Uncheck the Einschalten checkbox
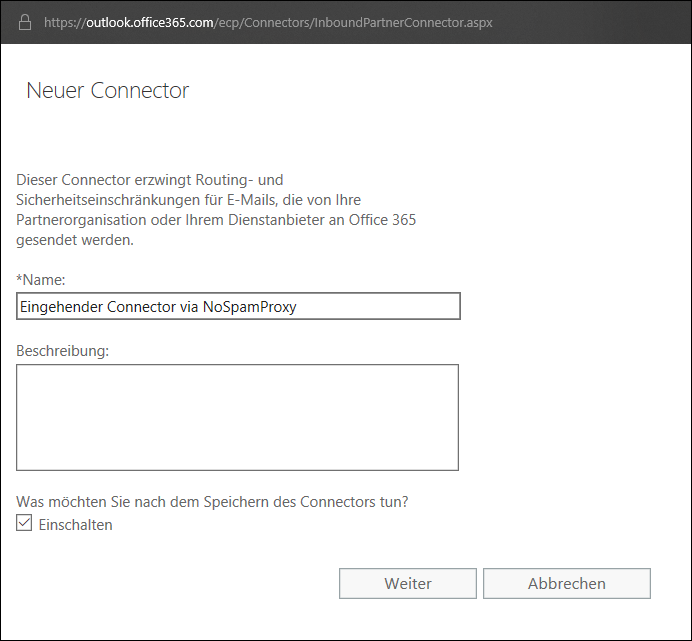Viewport: 692px width, 641px height. tap(24, 523)
